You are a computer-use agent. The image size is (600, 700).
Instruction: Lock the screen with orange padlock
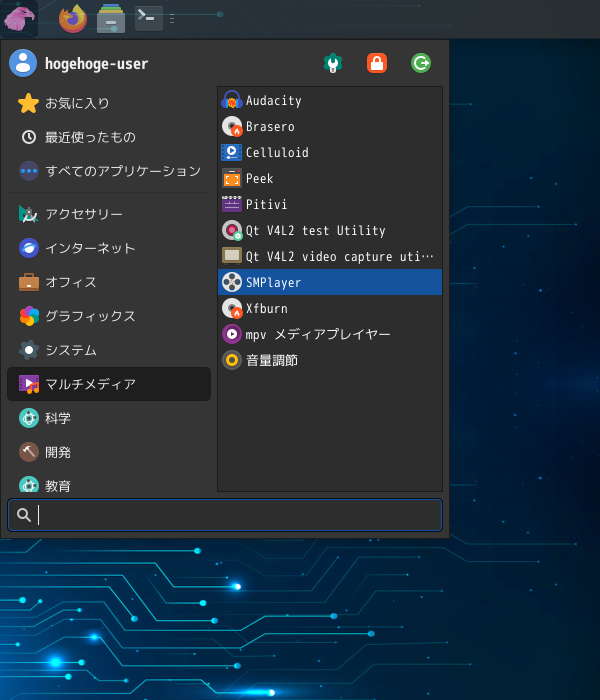tap(377, 63)
